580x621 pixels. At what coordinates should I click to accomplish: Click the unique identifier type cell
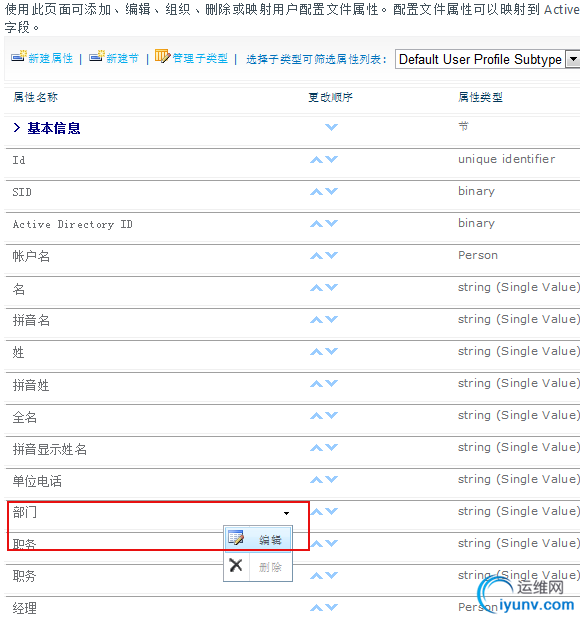pyautogui.click(x=506, y=159)
